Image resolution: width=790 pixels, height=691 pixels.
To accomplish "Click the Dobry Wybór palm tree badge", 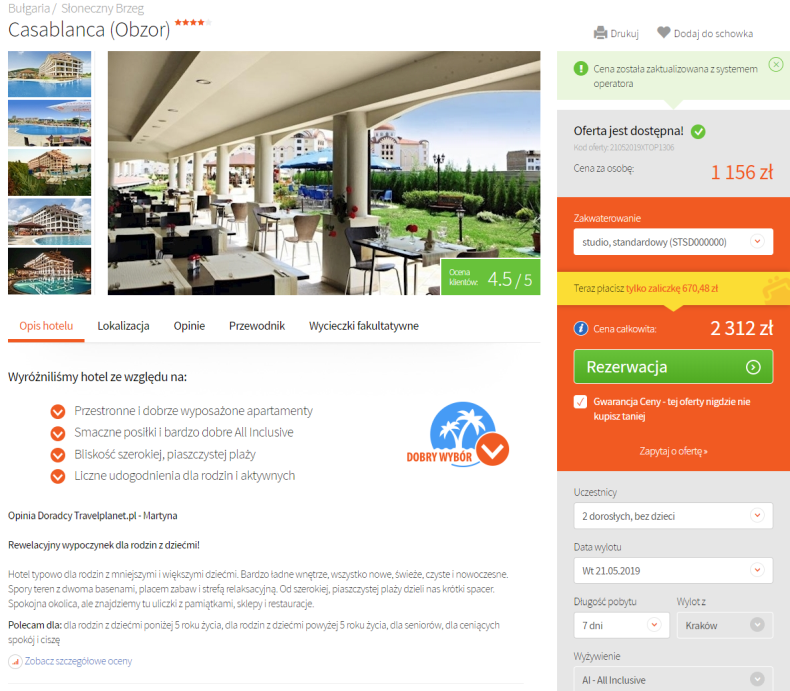I will pyautogui.click(x=458, y=434).
